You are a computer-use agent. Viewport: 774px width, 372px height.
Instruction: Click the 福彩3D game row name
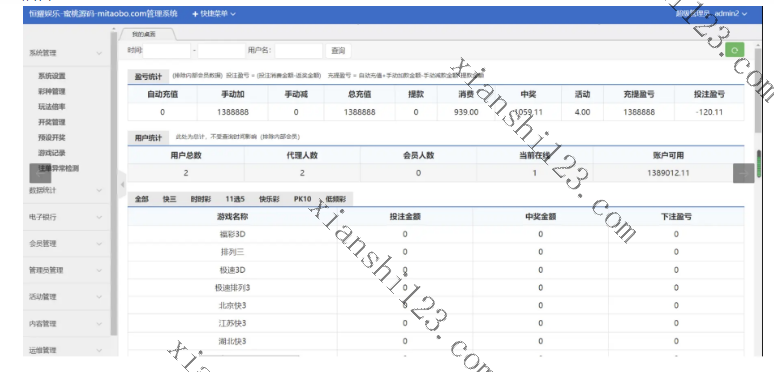(232, 234)
